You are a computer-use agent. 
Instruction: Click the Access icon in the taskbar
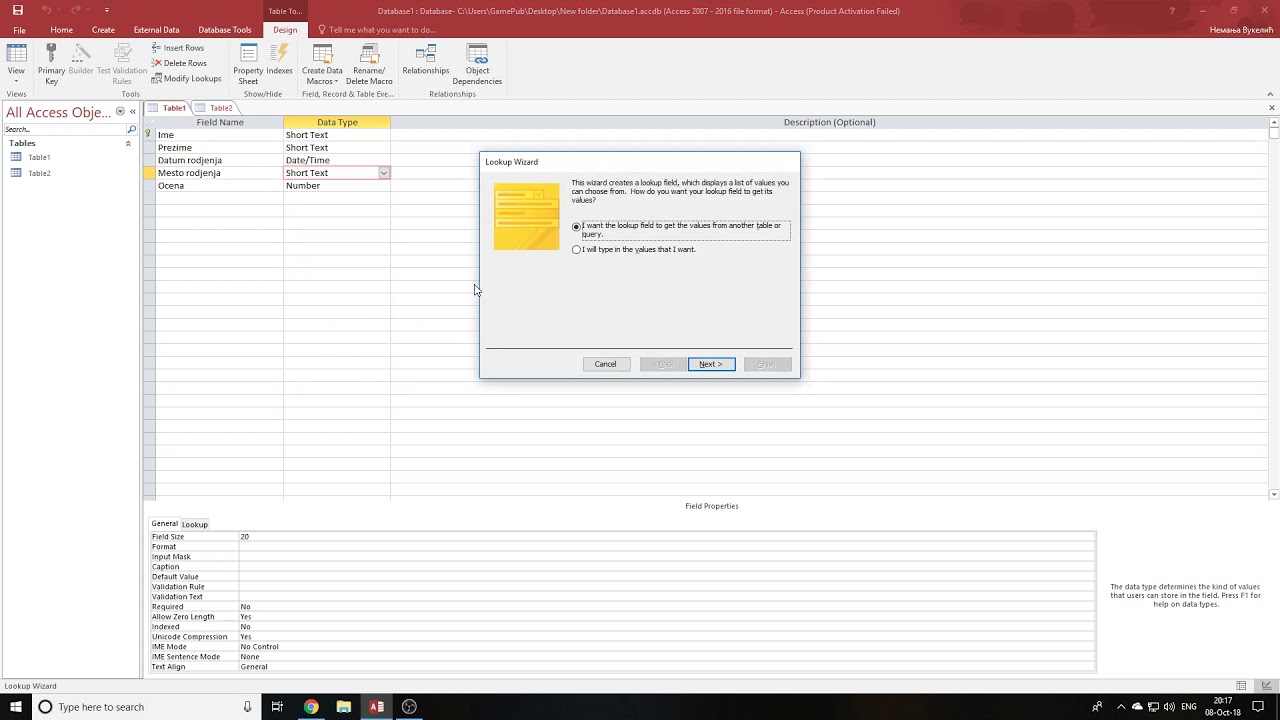[377, 707]
